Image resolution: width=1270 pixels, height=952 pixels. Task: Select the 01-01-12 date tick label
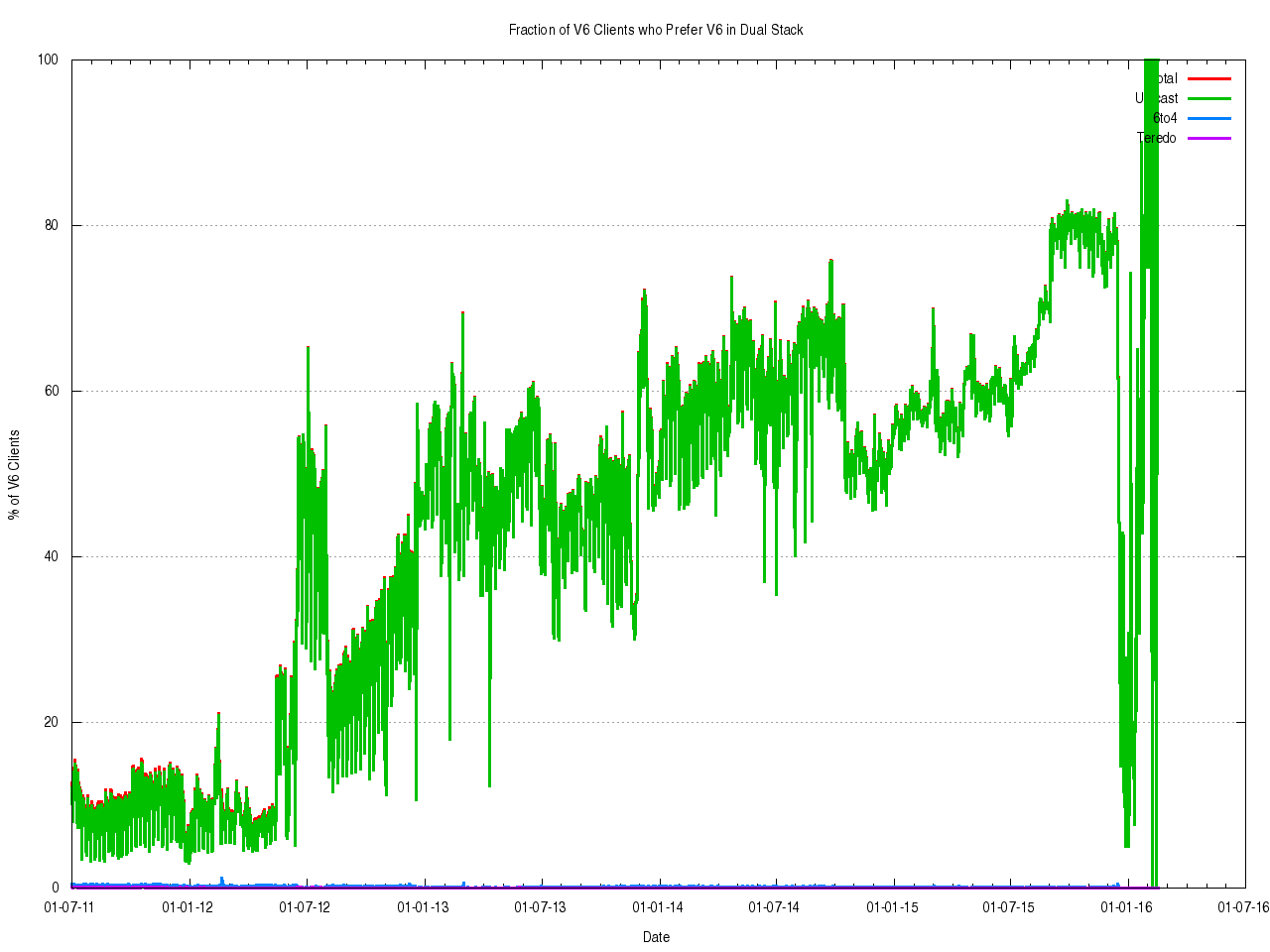click(x=188, y=906)
